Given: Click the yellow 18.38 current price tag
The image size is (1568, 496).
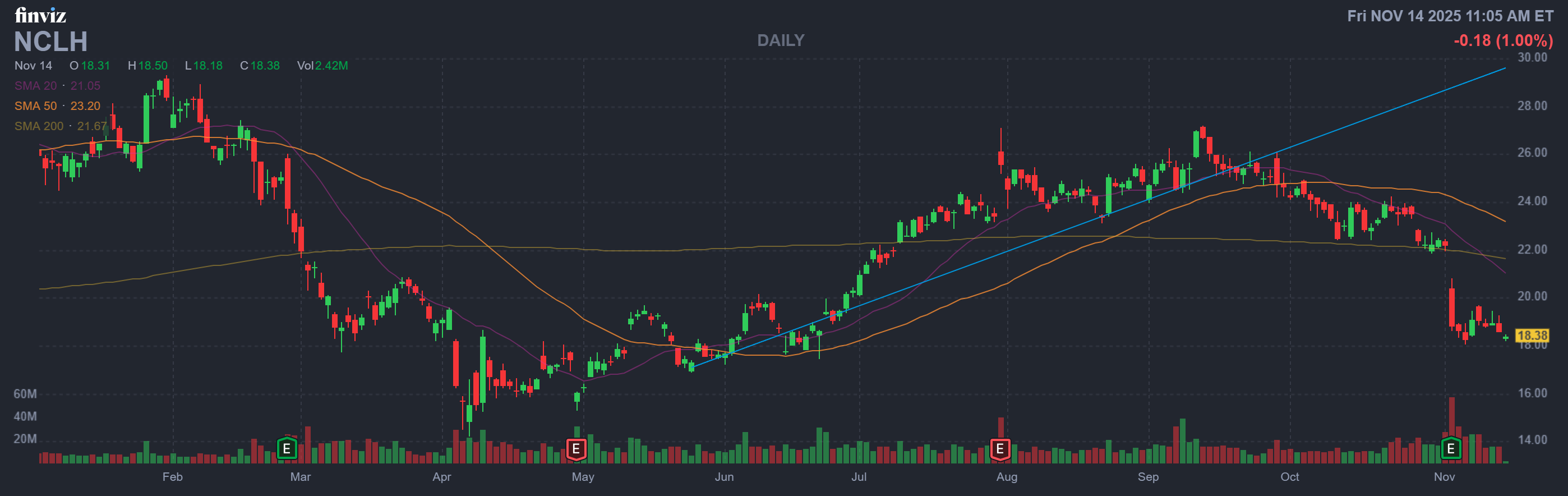Looking at the screenshot, I should pyautogui.click(x=1532, y=336).
